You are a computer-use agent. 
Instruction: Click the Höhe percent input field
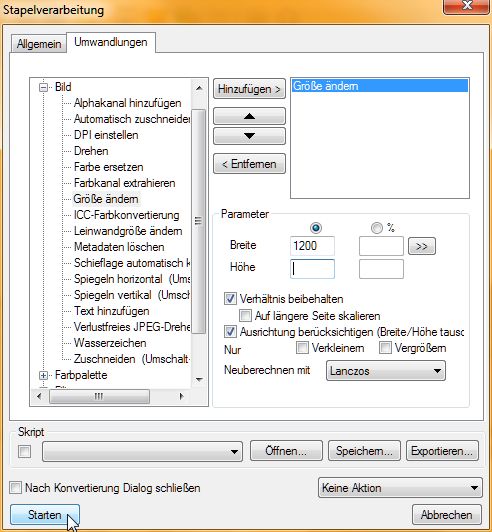click(x=381, y=269)
